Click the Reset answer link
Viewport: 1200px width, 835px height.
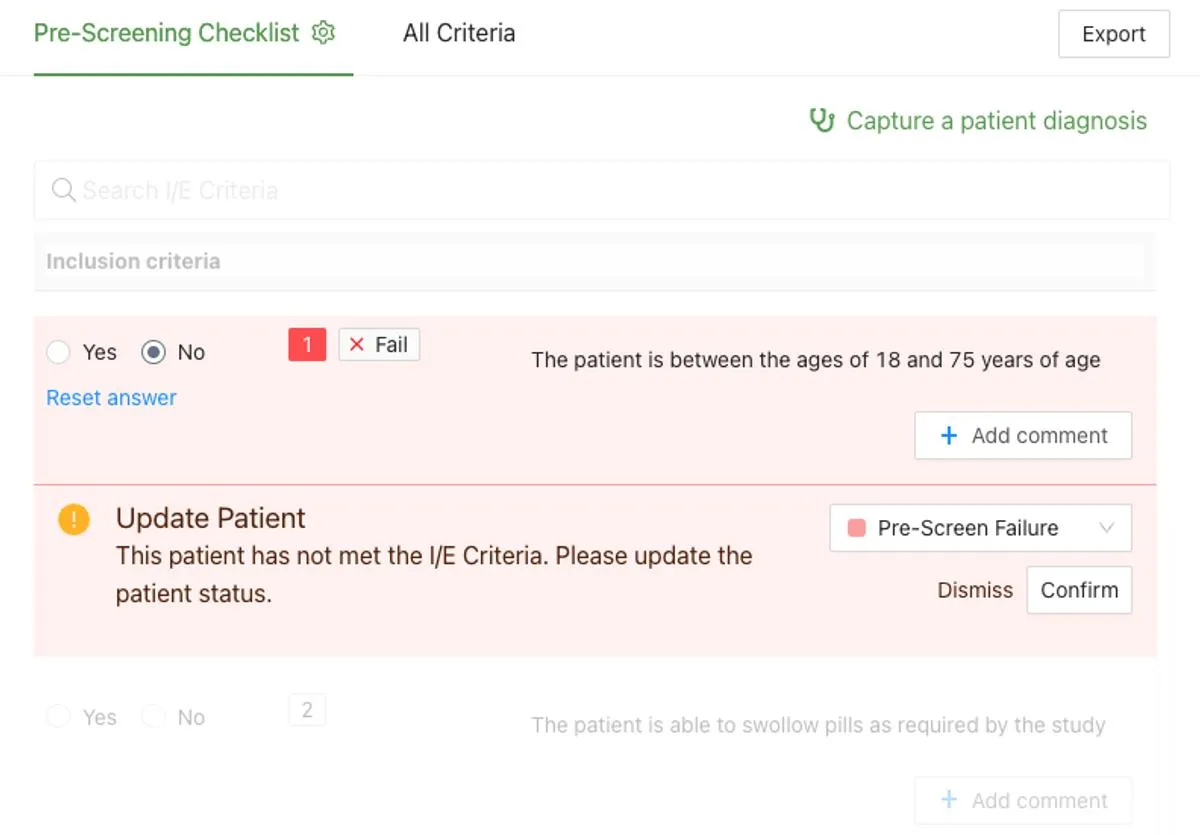(x=110, y=397)
